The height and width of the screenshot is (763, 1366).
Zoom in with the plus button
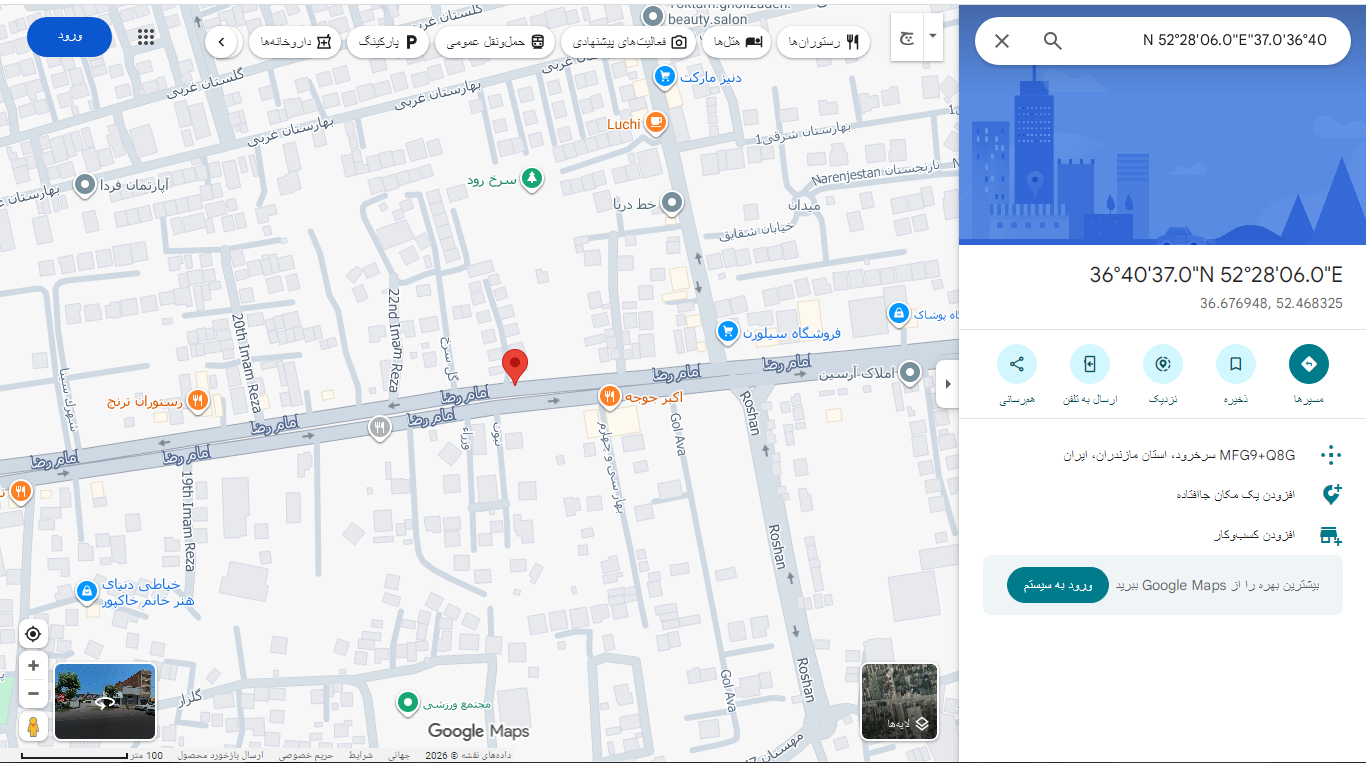click(33, 666)
